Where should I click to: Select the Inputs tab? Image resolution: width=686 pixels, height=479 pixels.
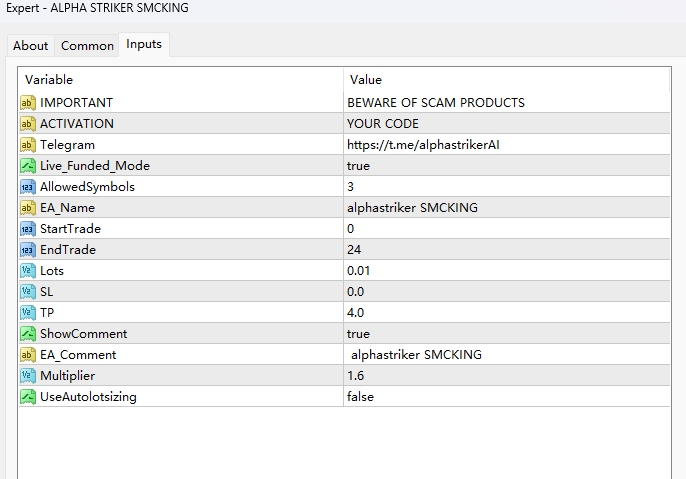click(144, 44)
